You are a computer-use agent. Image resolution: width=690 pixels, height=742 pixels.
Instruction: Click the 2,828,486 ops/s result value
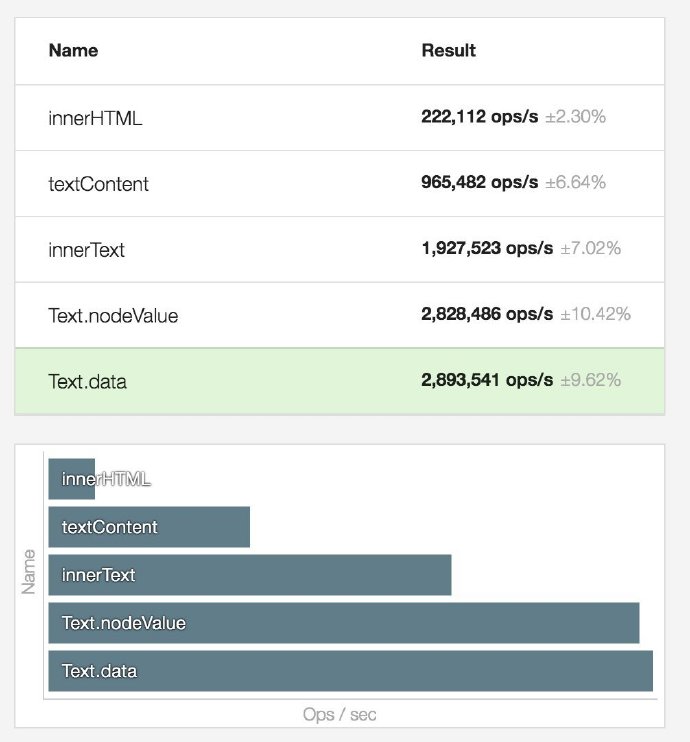(487, 314)
